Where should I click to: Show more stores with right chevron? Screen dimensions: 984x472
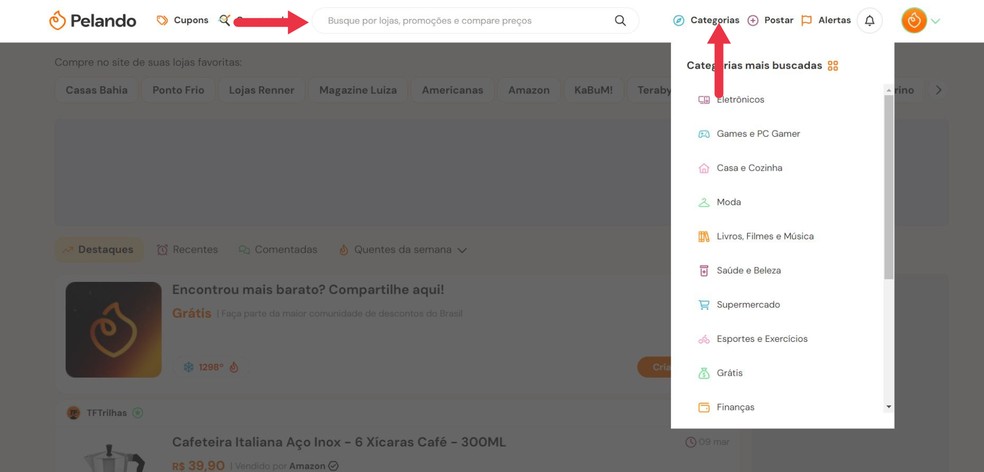coord(939,90)
